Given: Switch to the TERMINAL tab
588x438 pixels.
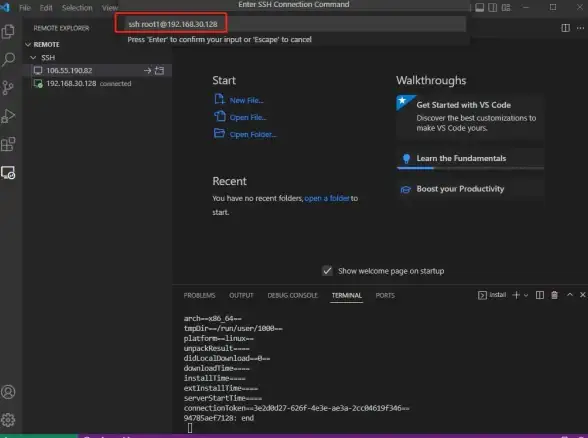Looking at the screenshot, I should pos(347,296).
